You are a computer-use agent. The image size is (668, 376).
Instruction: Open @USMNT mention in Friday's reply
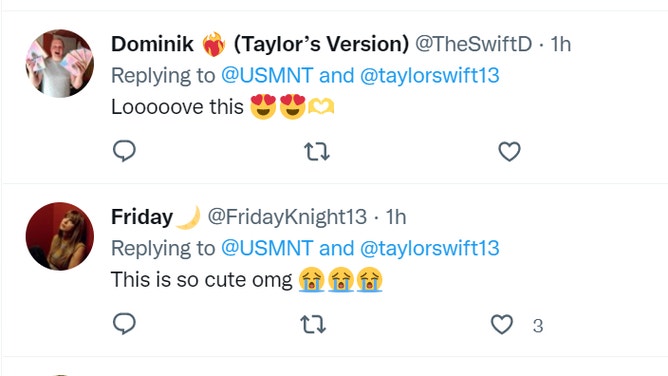(x=267, y=248)
